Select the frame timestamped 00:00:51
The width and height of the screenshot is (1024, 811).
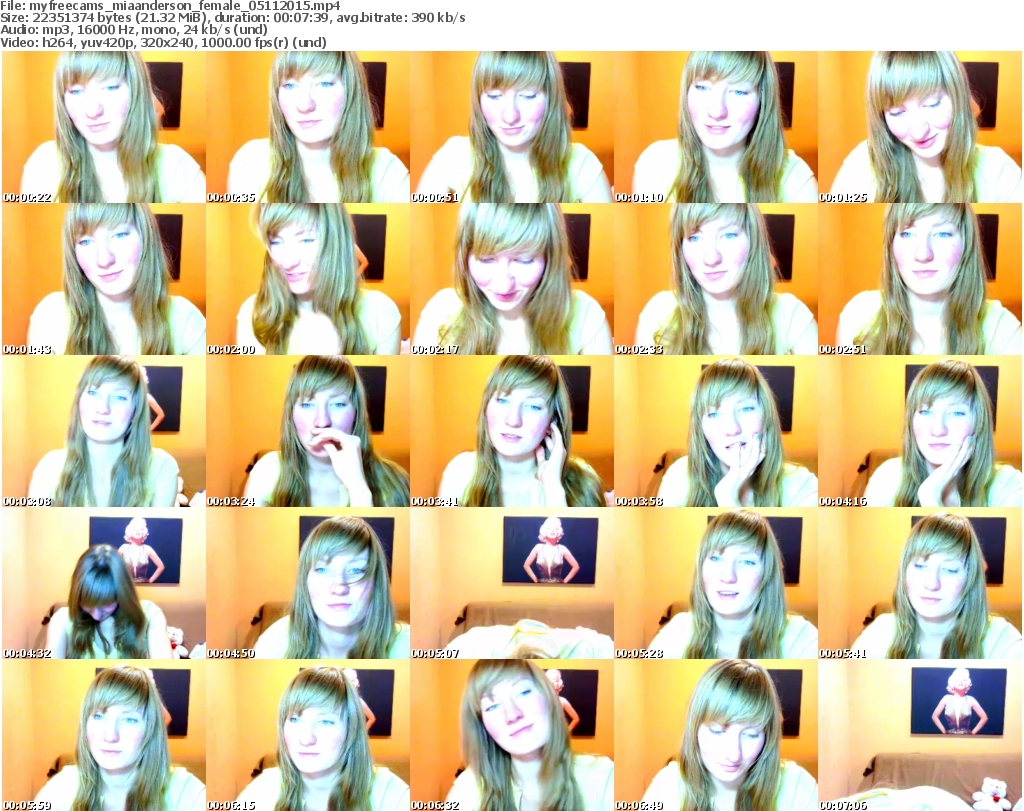click(511, 127)
